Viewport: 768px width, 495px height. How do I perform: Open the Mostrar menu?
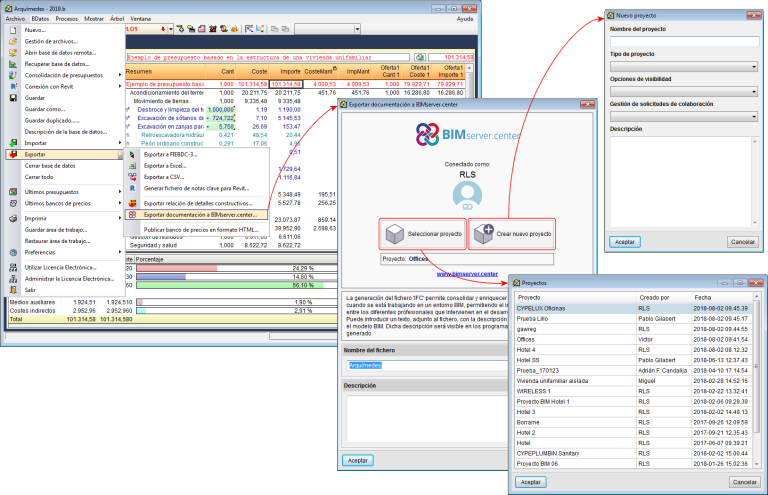click(x=94, y=19)
